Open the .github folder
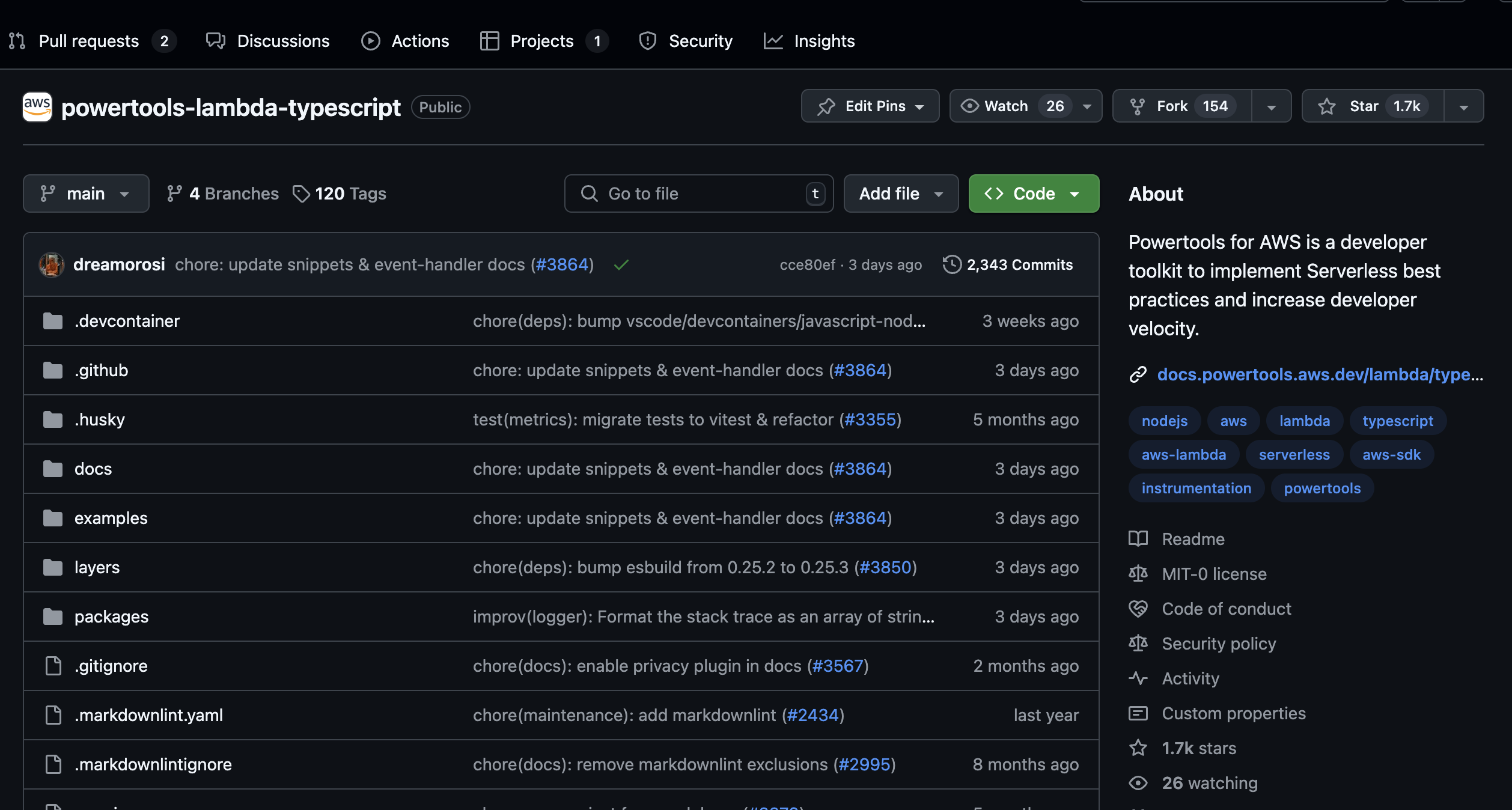Screen dimensions: 1512x810 point(101,370)
